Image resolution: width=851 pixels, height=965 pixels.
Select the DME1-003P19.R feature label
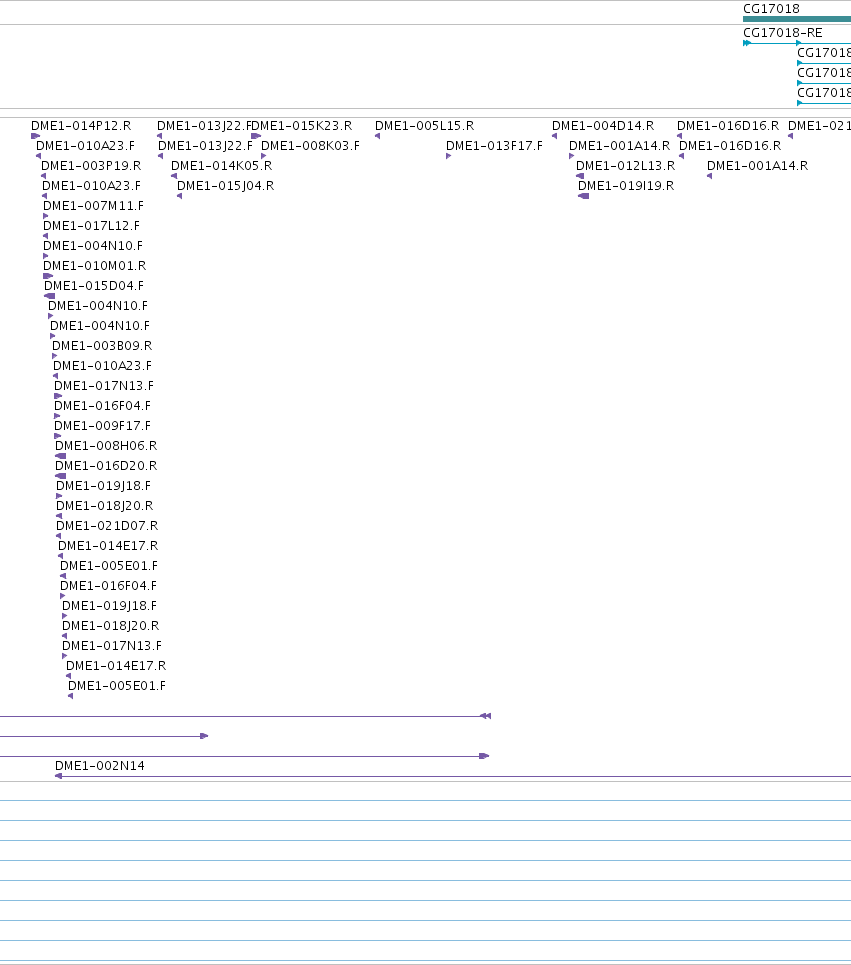(x=91, y=166)
